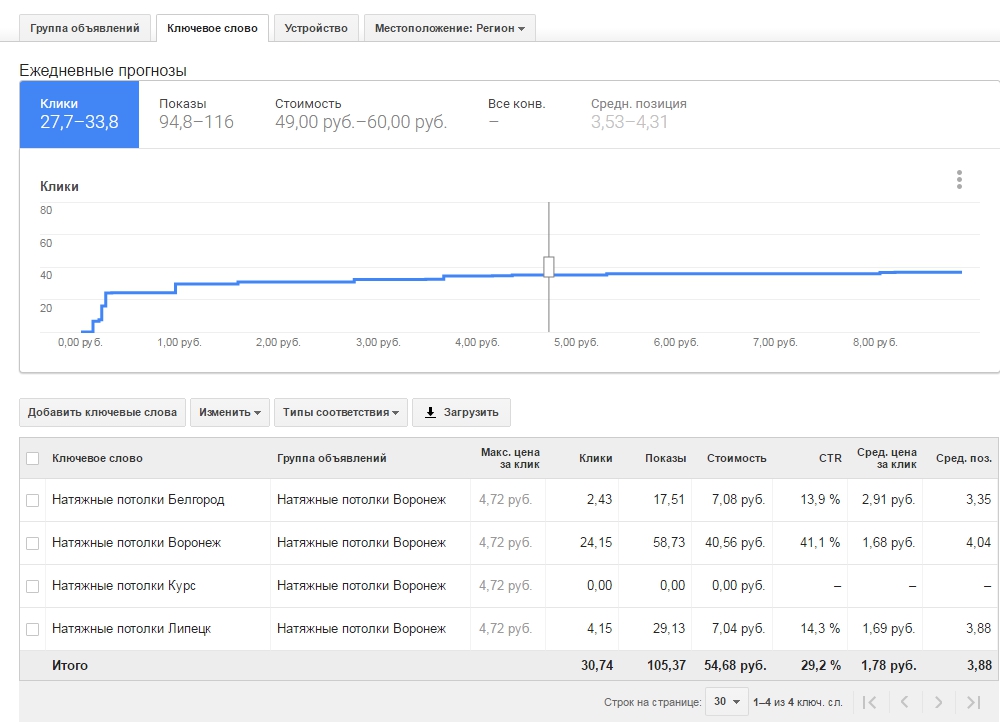Screen dimensions: 1000x724
Task: Open the chart options menu via three-dot icon
Action: (x=959, y=180)
